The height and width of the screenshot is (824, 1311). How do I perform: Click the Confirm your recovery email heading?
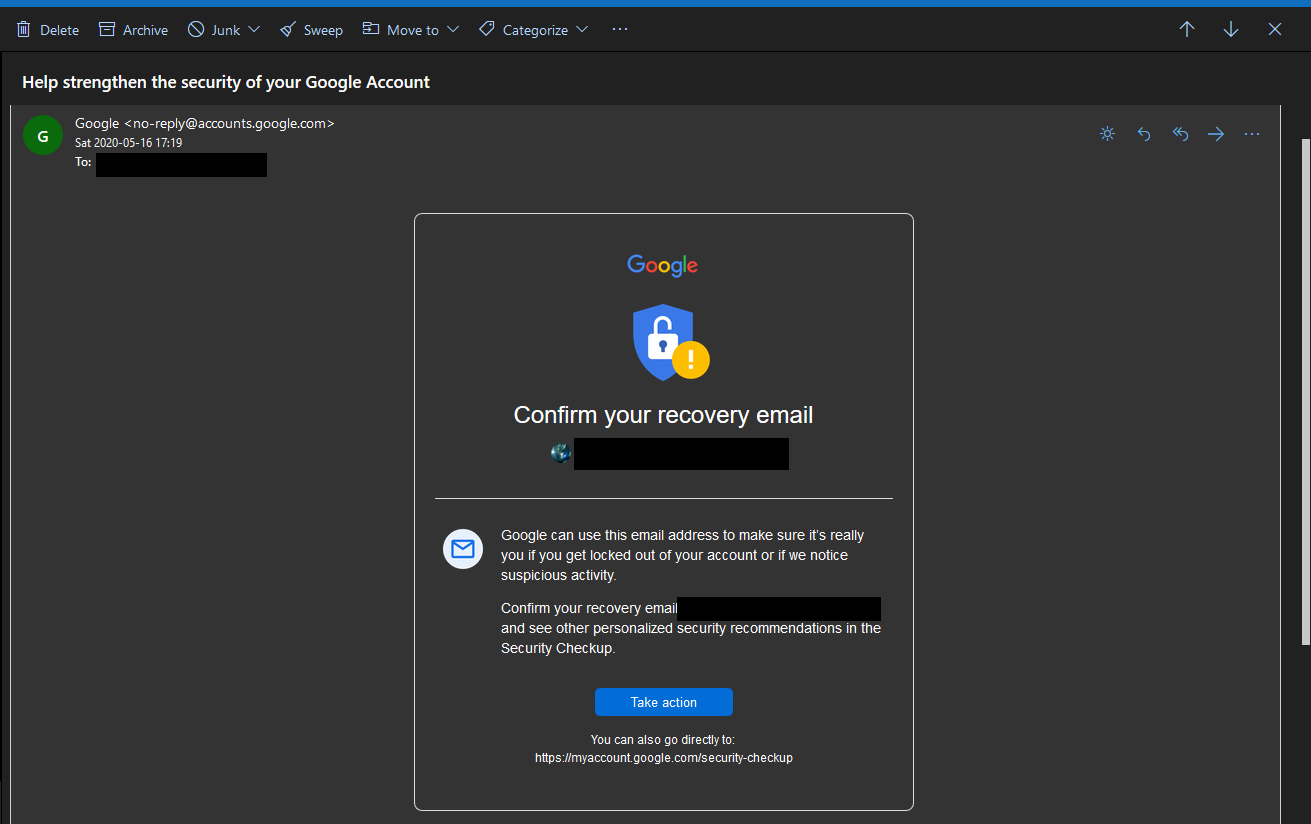pyautogui.click(x=663, y=415)
